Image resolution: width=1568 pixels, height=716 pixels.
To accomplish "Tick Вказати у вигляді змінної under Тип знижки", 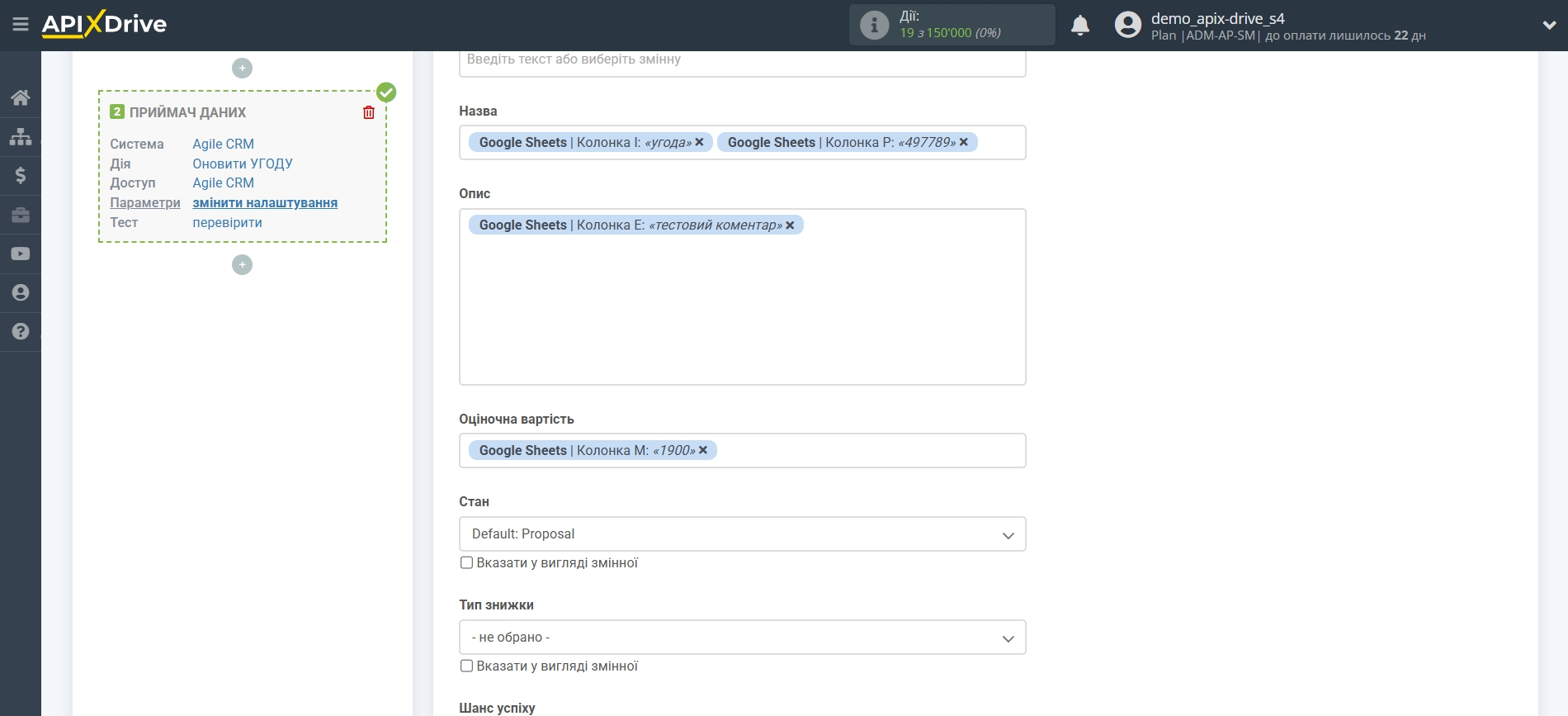I will (x=466, y=666).
